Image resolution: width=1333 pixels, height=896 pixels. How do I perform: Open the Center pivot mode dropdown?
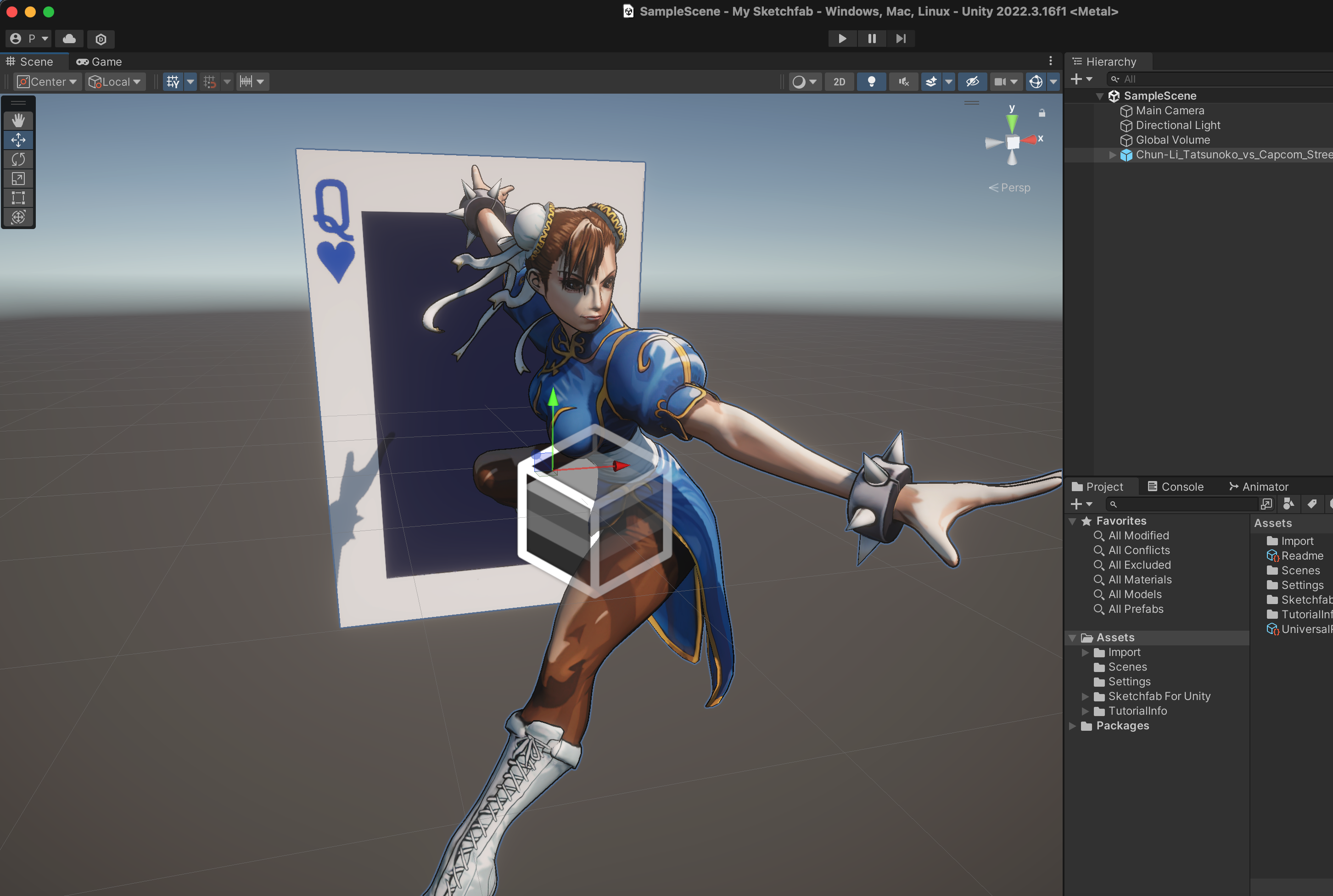point(47,82)
